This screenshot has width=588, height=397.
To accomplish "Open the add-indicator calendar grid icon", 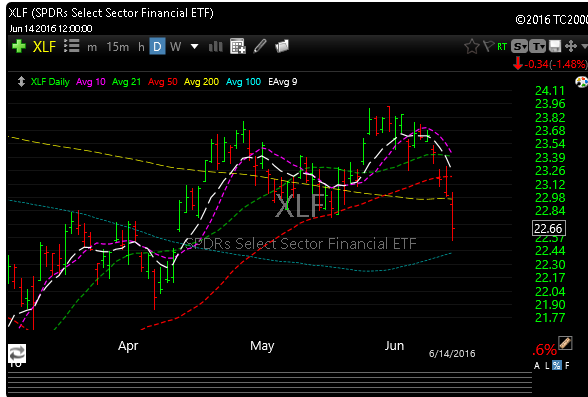I will click(x=238, y=46).
